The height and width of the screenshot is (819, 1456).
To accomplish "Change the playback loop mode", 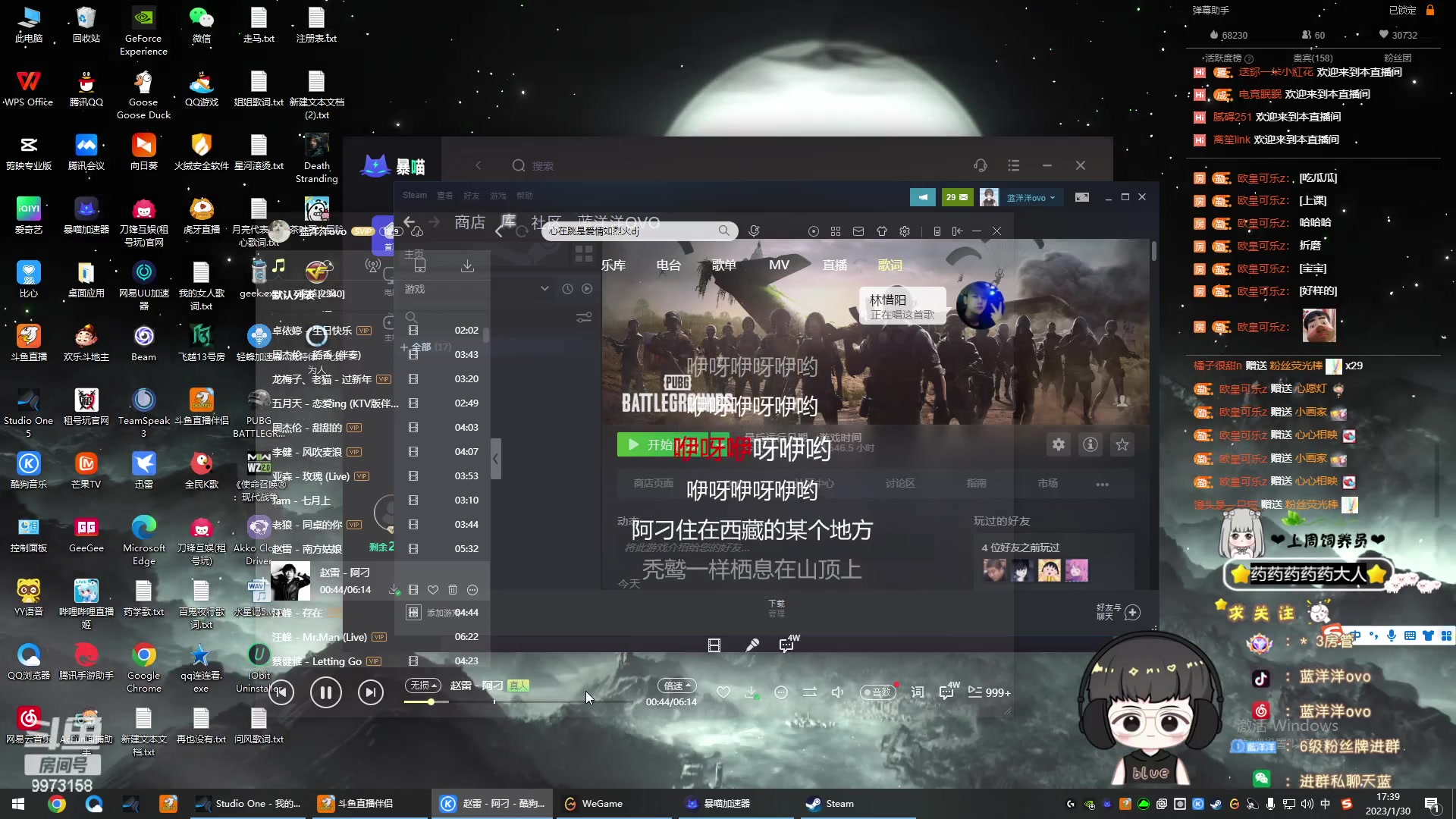I will [810, 692].
